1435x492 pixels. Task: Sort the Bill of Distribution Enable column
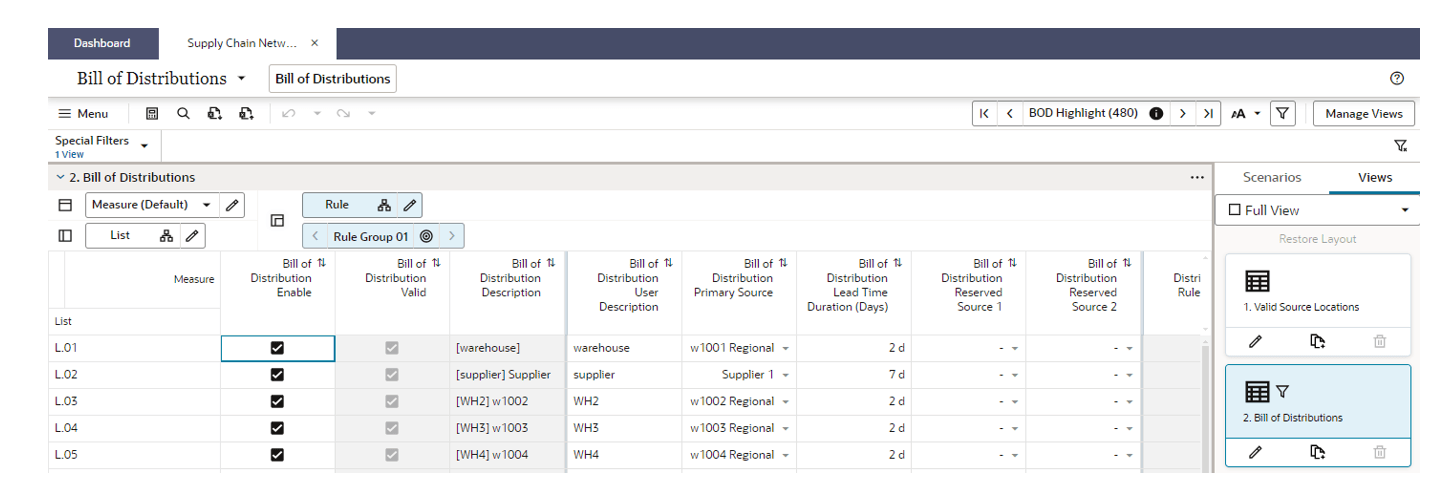[x=321, y=263]
